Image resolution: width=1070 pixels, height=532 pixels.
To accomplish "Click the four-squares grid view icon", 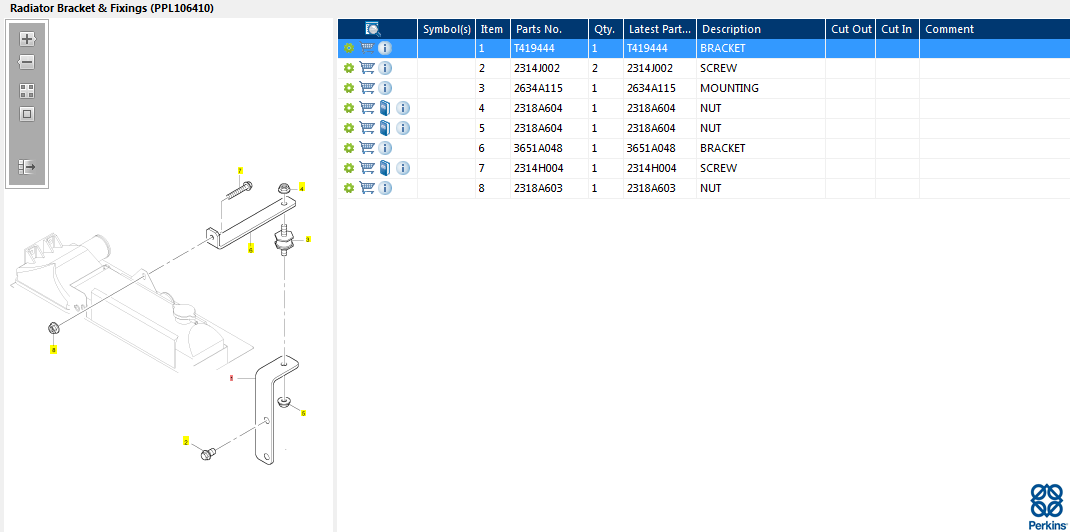I will [x=27, y=90].
